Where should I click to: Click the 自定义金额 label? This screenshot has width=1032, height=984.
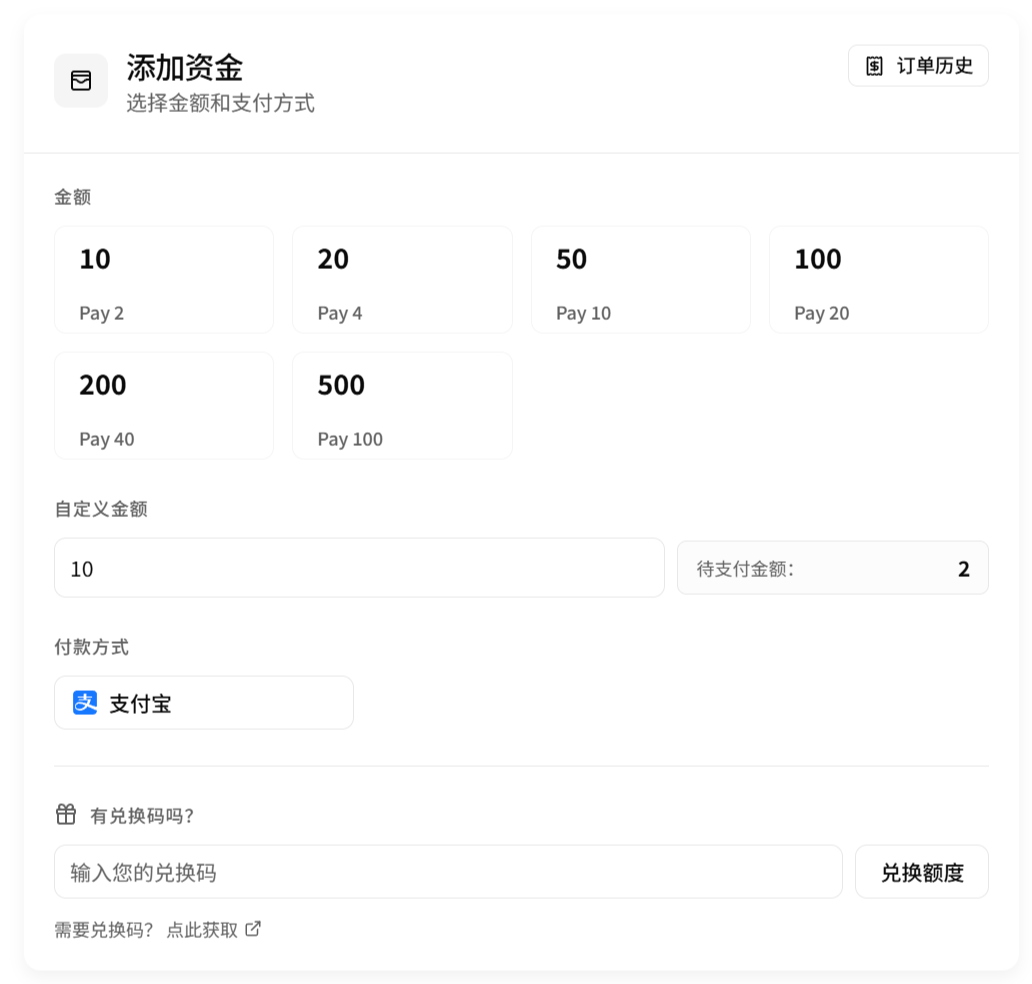[101, 509]
